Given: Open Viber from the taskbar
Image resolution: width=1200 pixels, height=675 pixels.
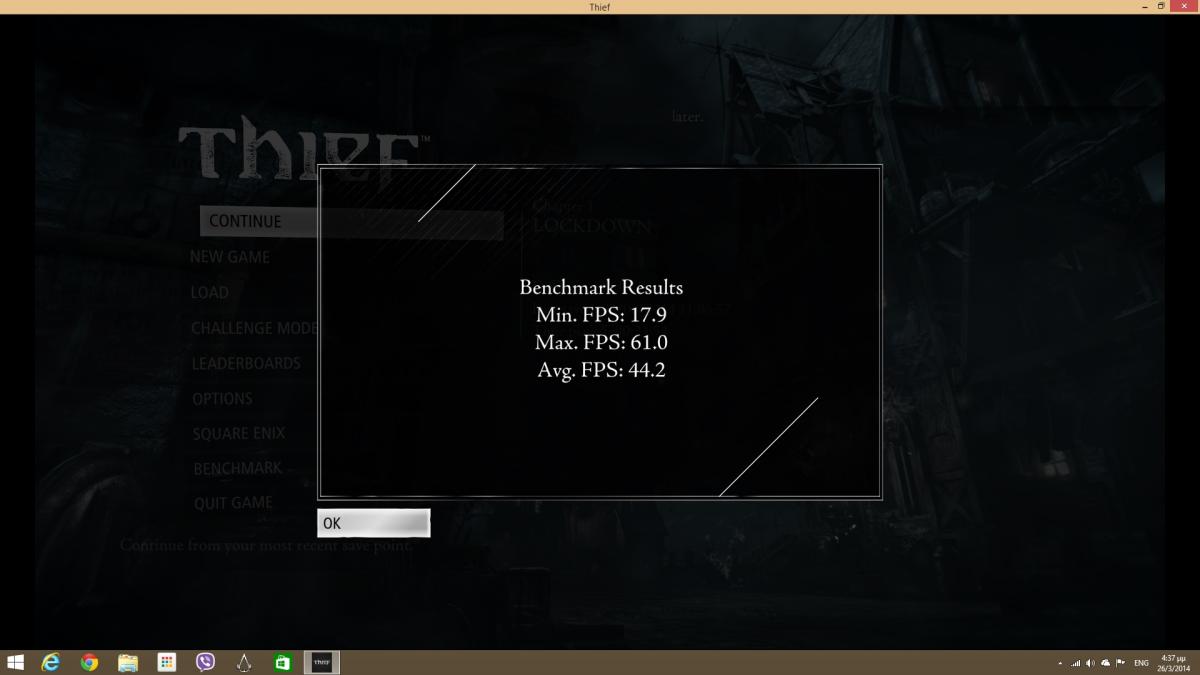Looking at the screenshot, I should pos(206,662).
